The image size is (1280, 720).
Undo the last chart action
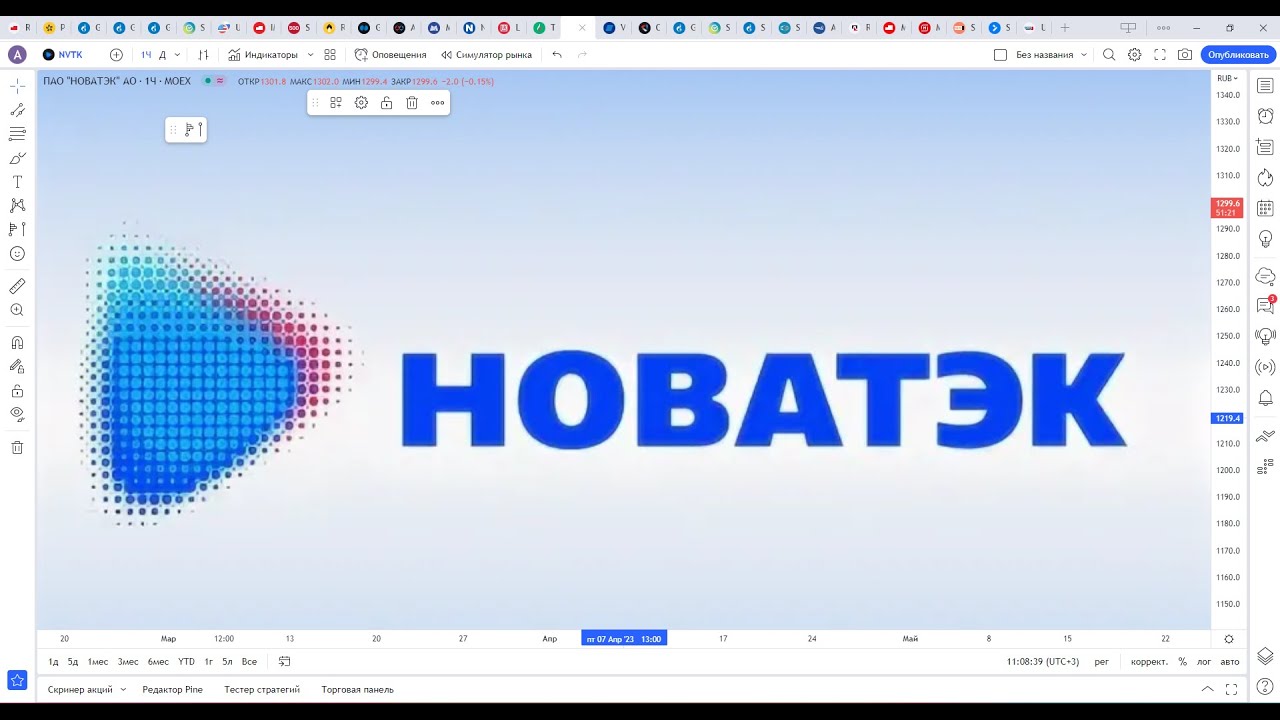(557, 55)
